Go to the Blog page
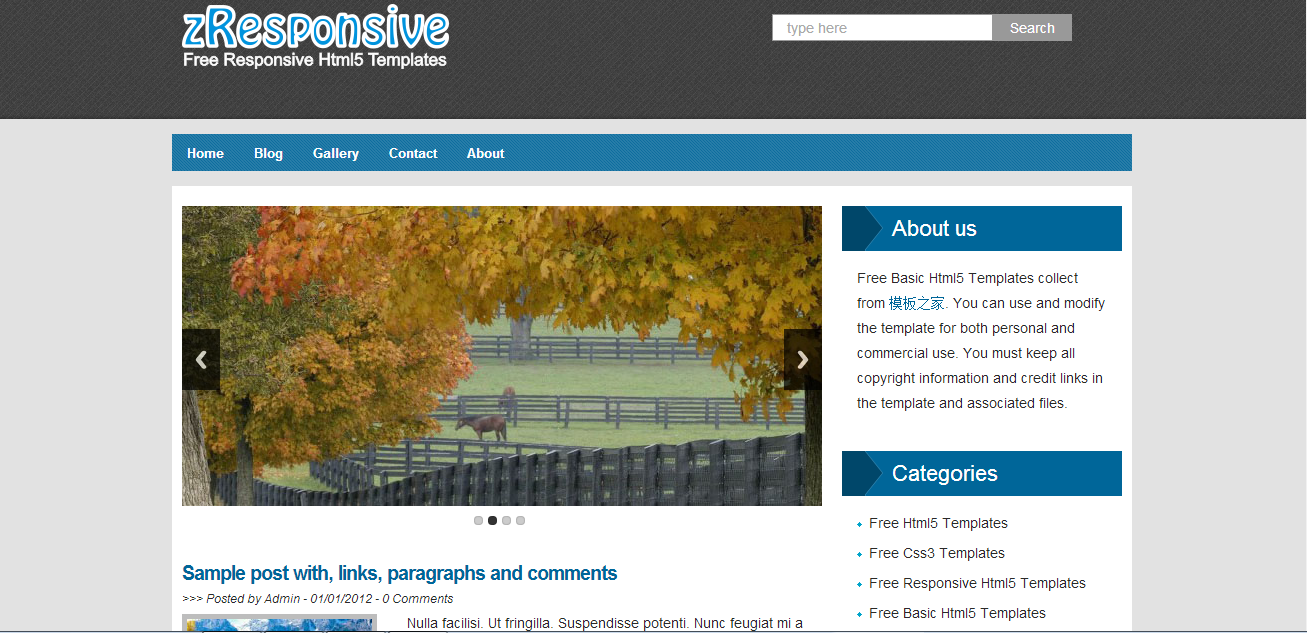1307x633 pixels. [268, 153]
